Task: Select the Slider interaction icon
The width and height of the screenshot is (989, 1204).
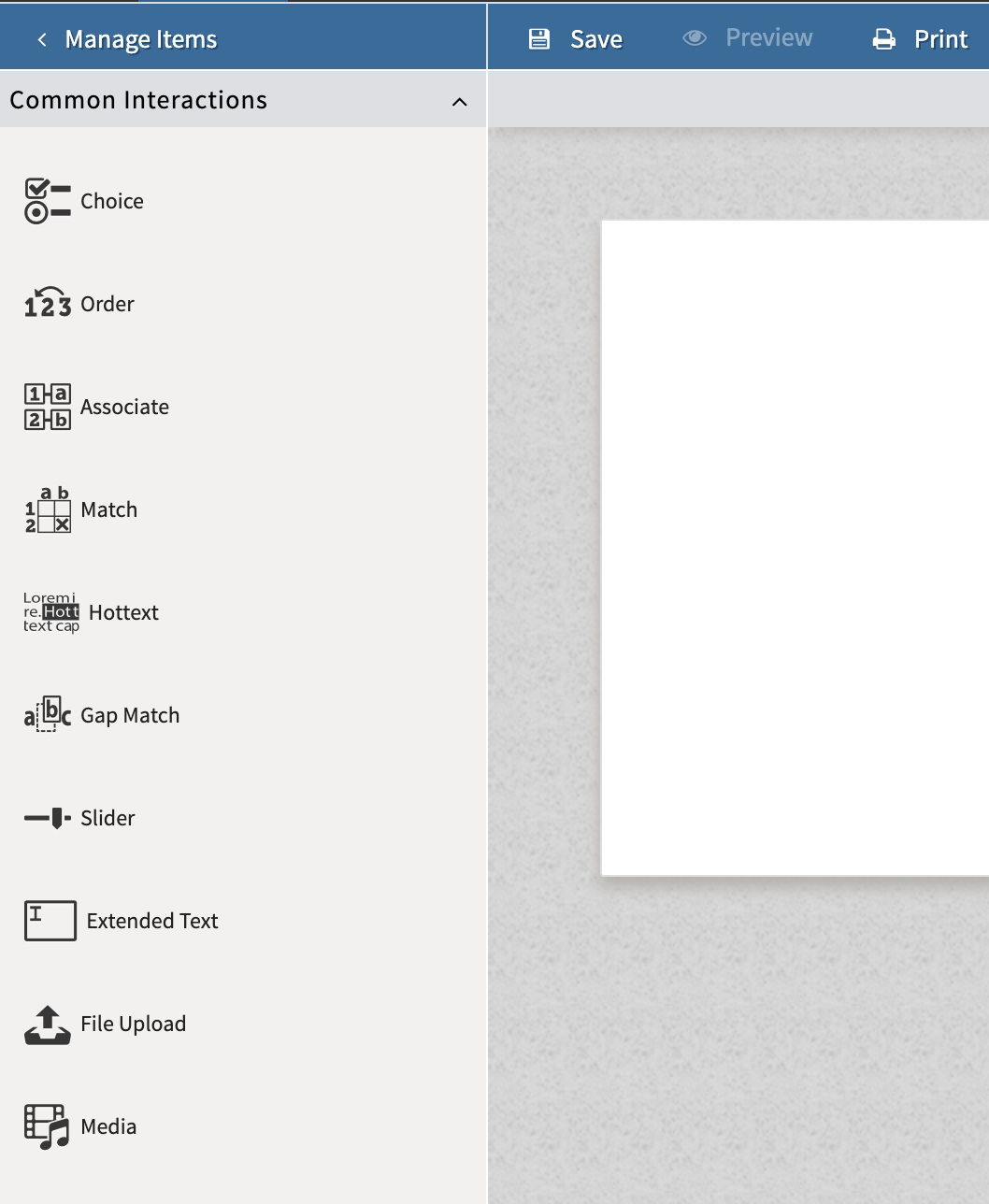Action: point(47,818)
